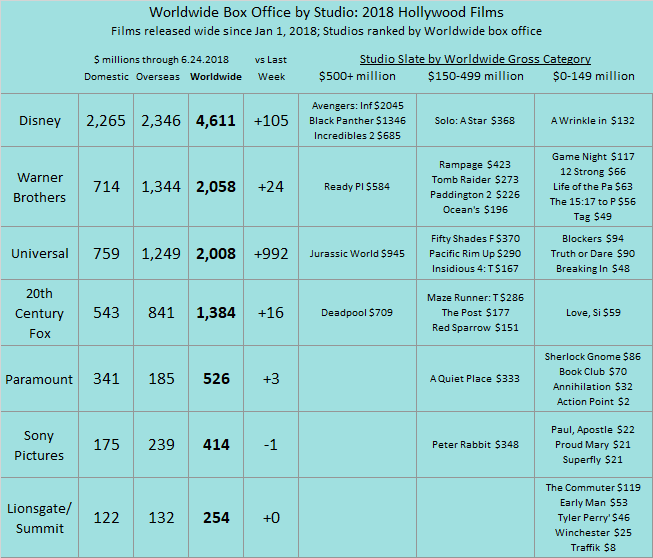
Task: Click the Warner Brothers studio cell
Action: point(40,187)
